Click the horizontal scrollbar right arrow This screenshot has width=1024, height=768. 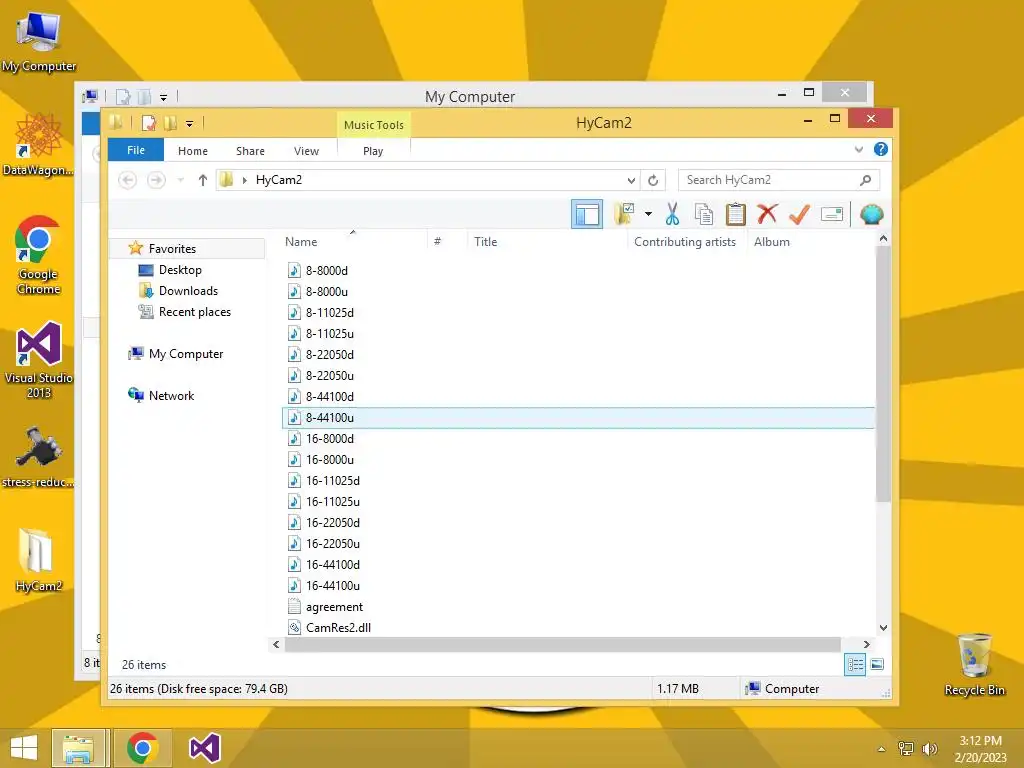[867, 645]
